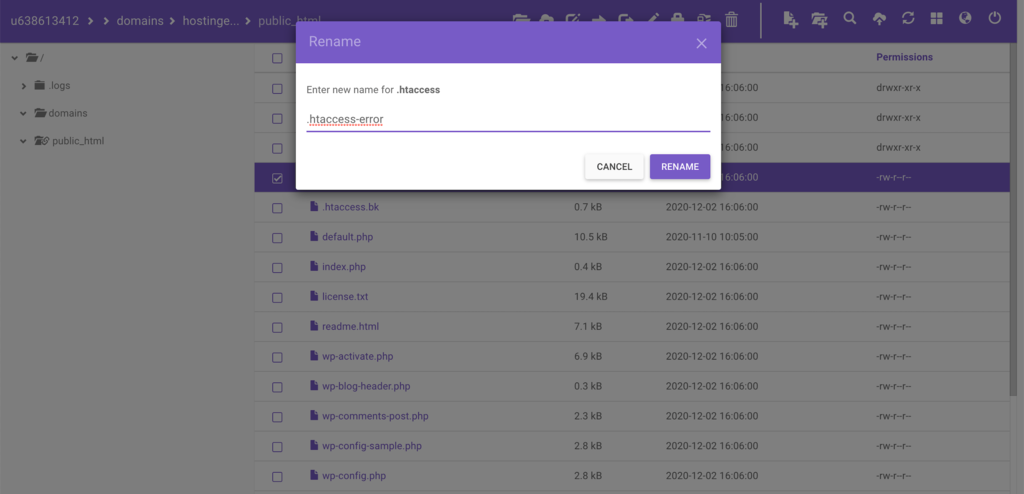
Task: Click the trash delete icon in toolbar
Action: pos(731,20)
